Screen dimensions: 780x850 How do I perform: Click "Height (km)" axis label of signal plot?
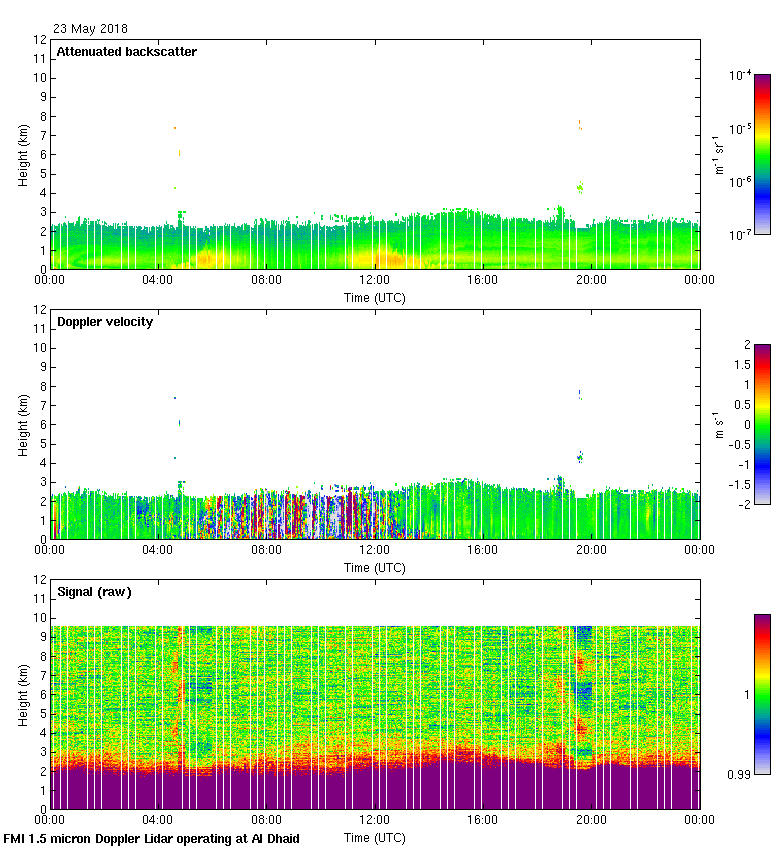23,695
